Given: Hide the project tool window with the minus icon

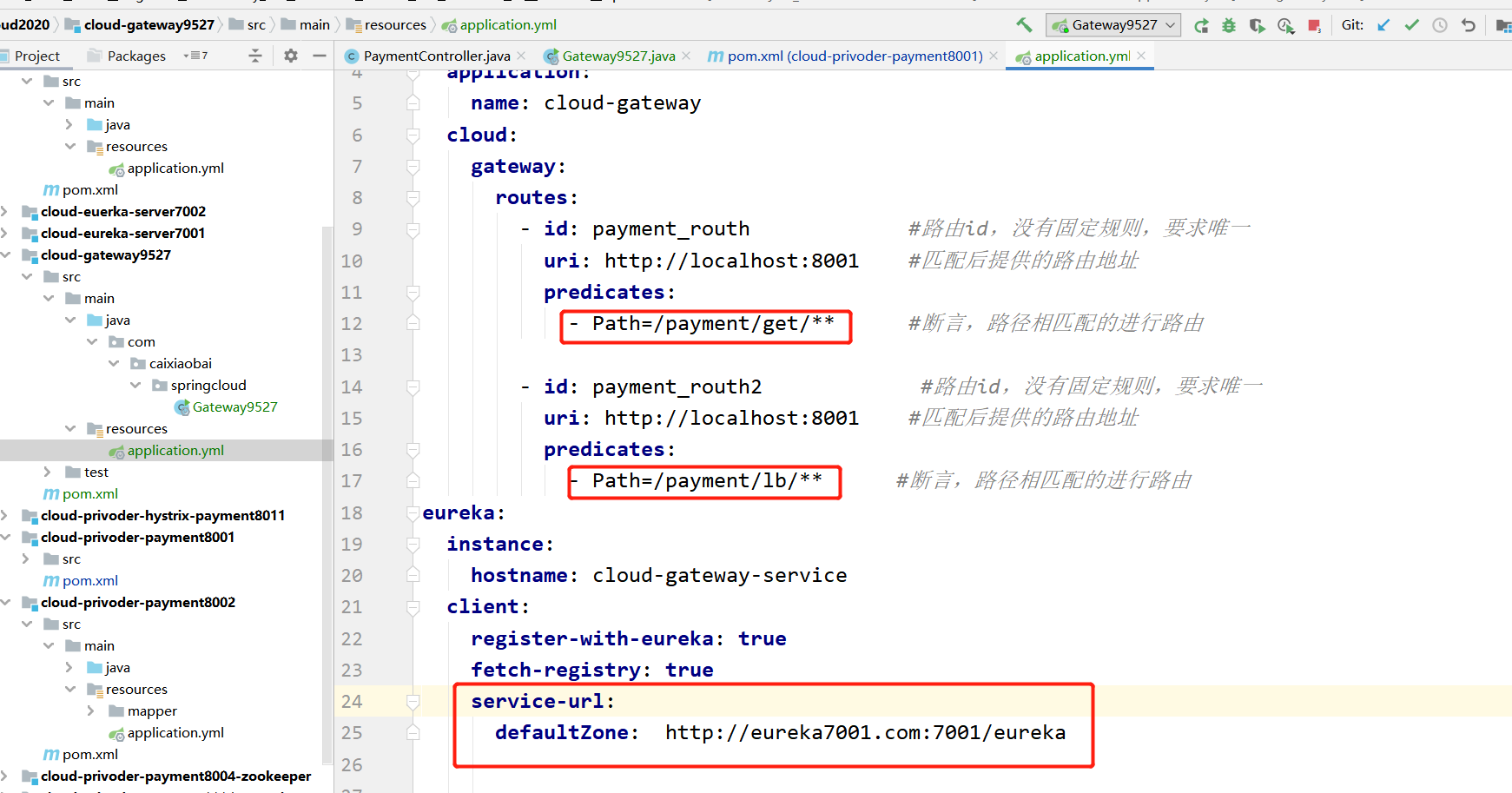Looking at the screenshot, I should [320, 56].
